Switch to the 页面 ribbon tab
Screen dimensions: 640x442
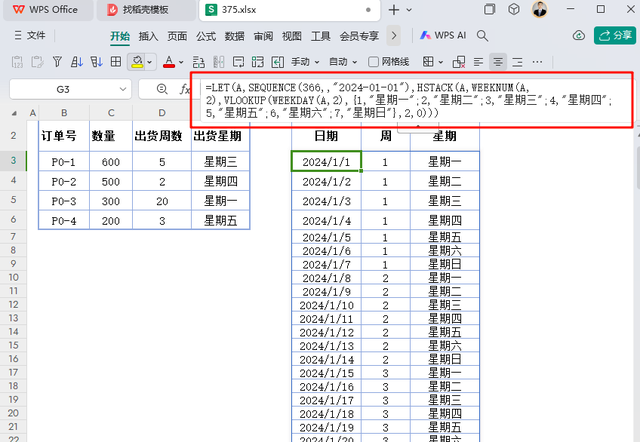[177, 36]
